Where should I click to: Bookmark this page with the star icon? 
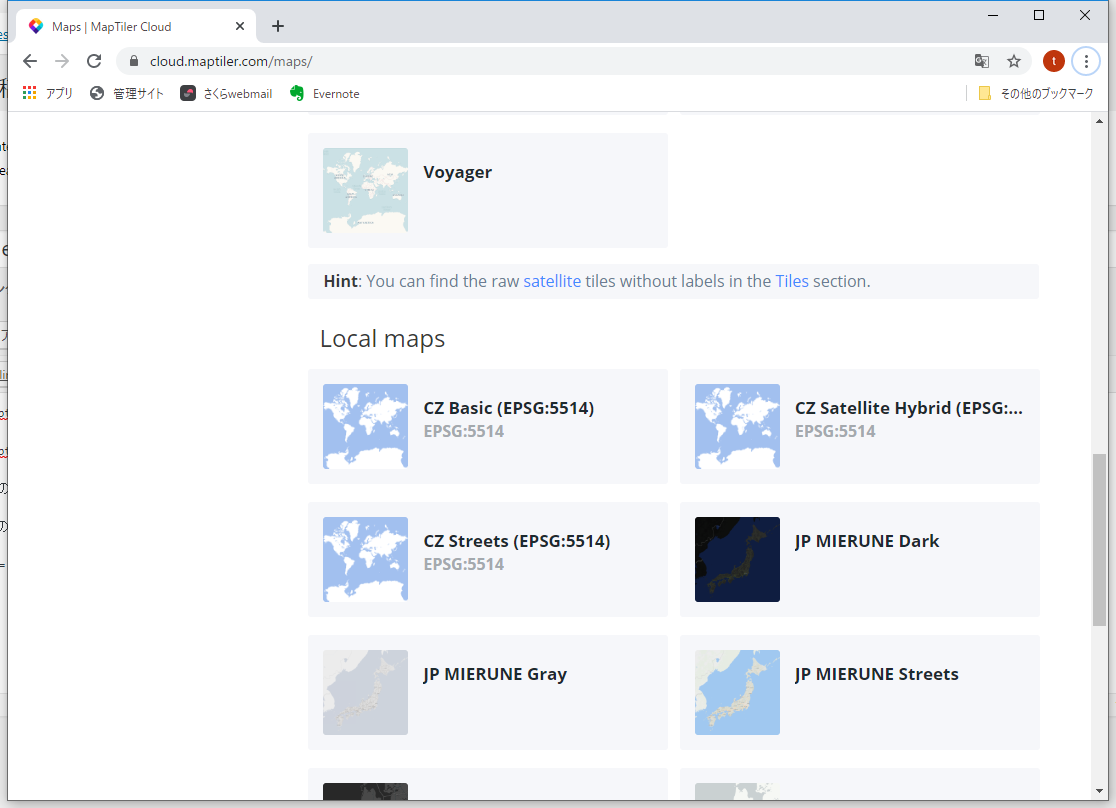tap(1014, 61)
